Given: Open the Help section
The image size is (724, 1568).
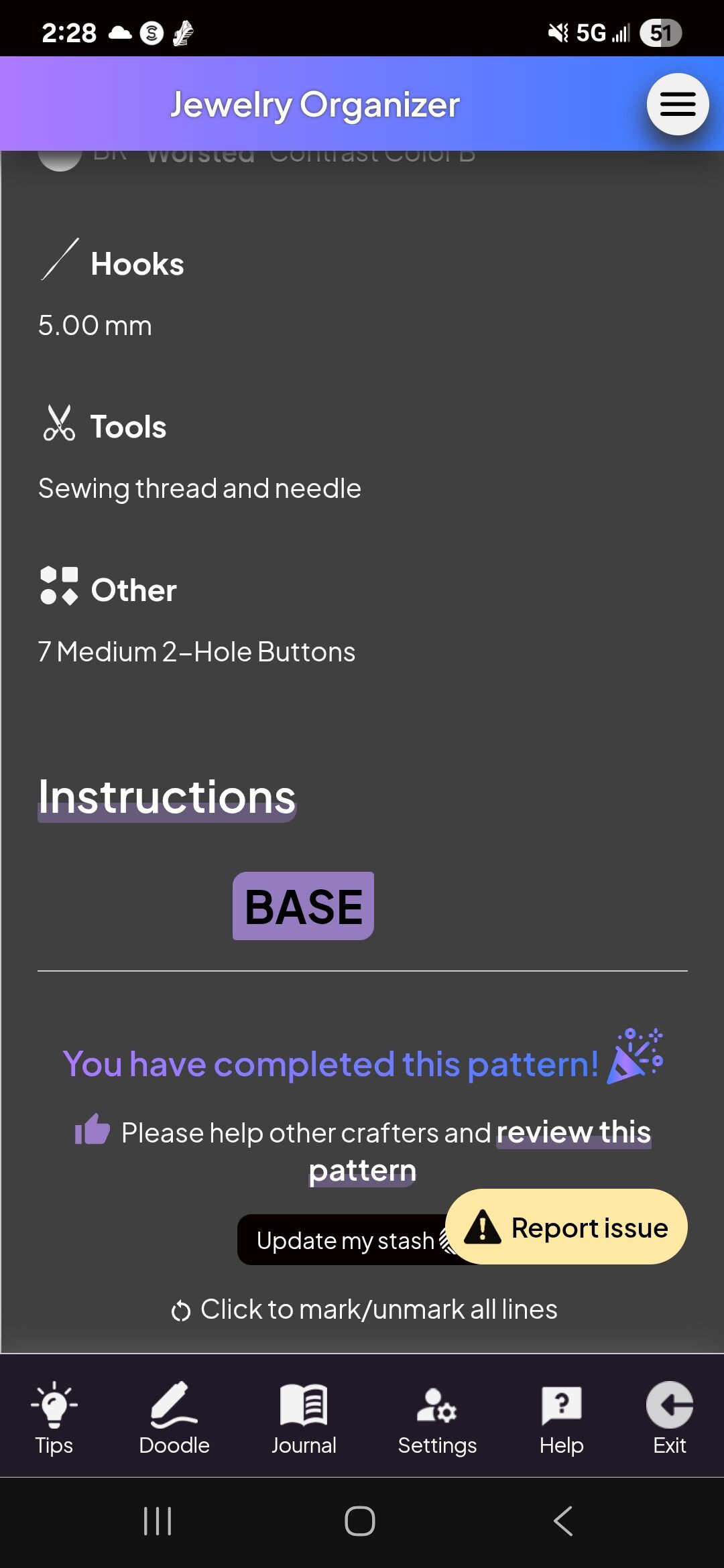Looking at the screenshot, I should (x=562, y=1418).
